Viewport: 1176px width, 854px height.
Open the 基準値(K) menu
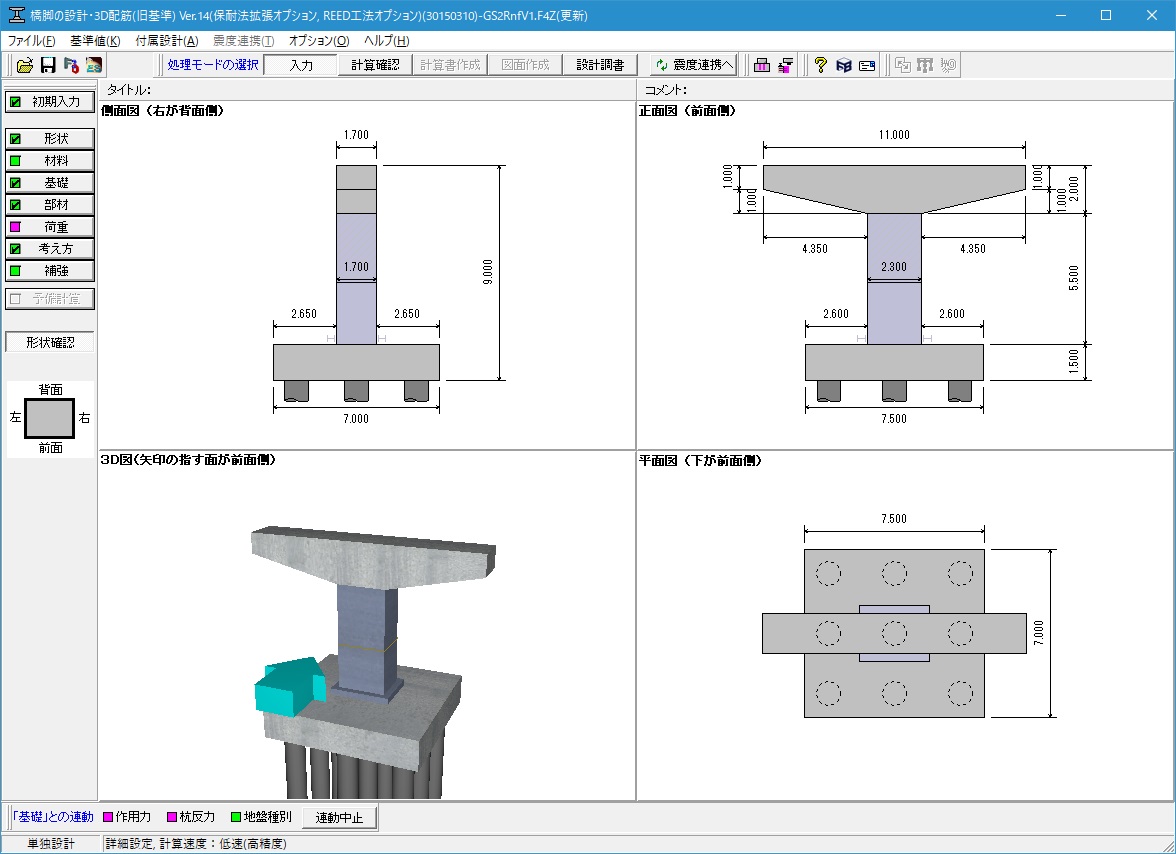click(x=95, y=41)
